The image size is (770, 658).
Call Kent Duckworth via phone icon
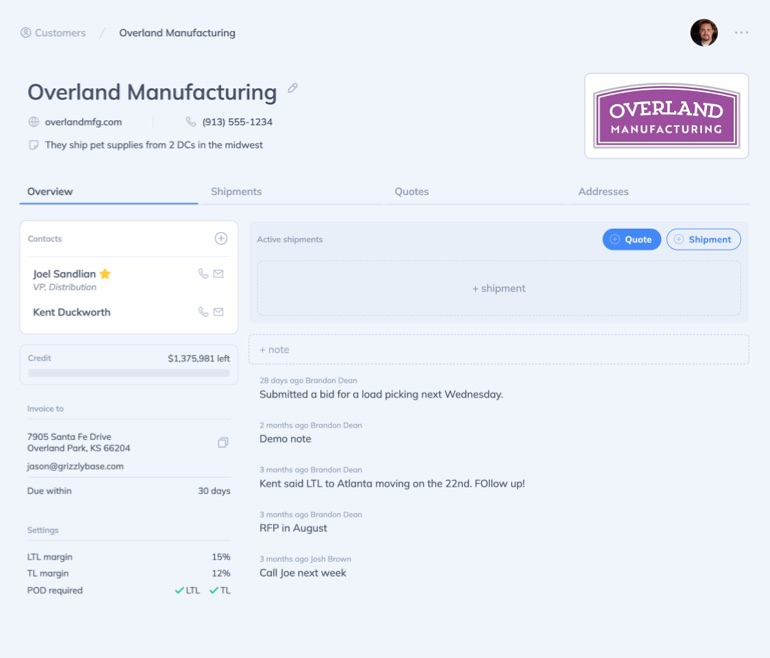click(203, 312)
